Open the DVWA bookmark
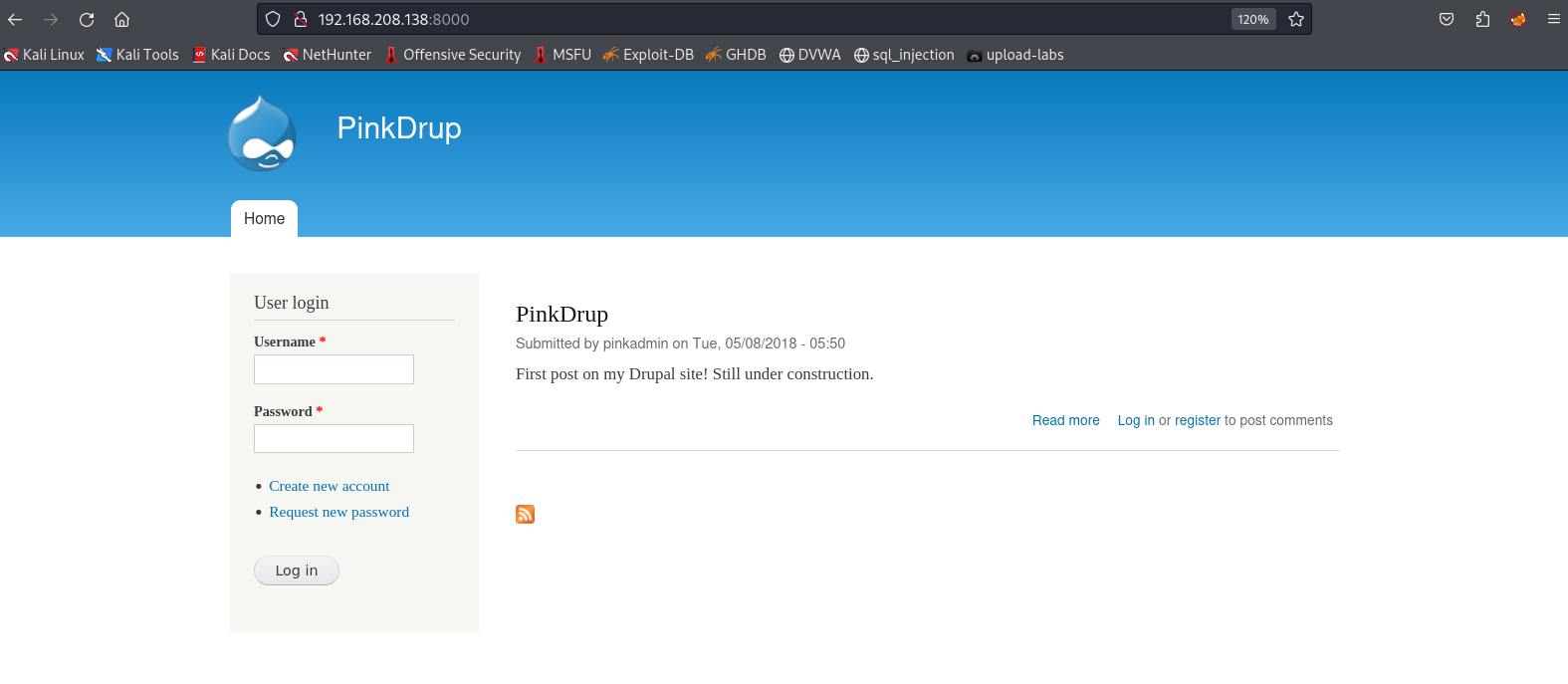The image size is (1568, 684). click(x=809, y=55)
